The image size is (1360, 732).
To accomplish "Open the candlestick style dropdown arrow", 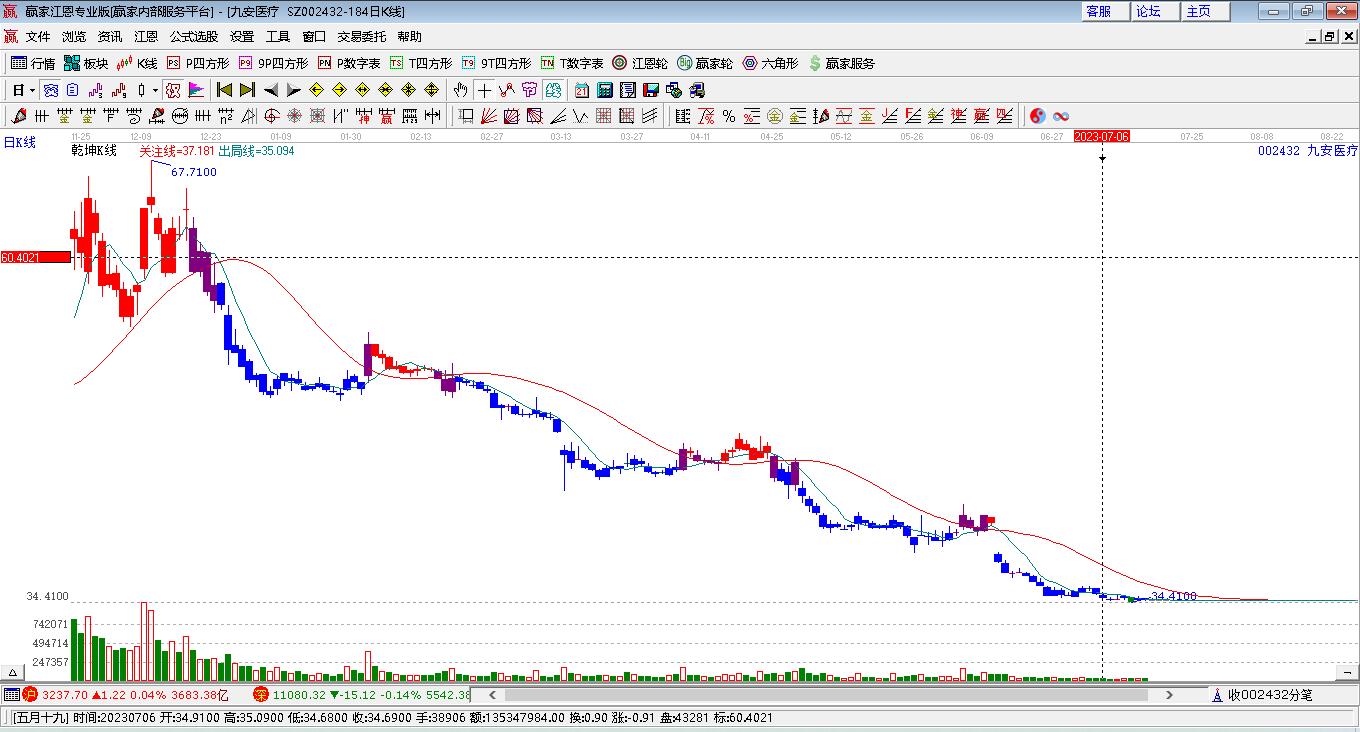I will [x=155, y=90].
